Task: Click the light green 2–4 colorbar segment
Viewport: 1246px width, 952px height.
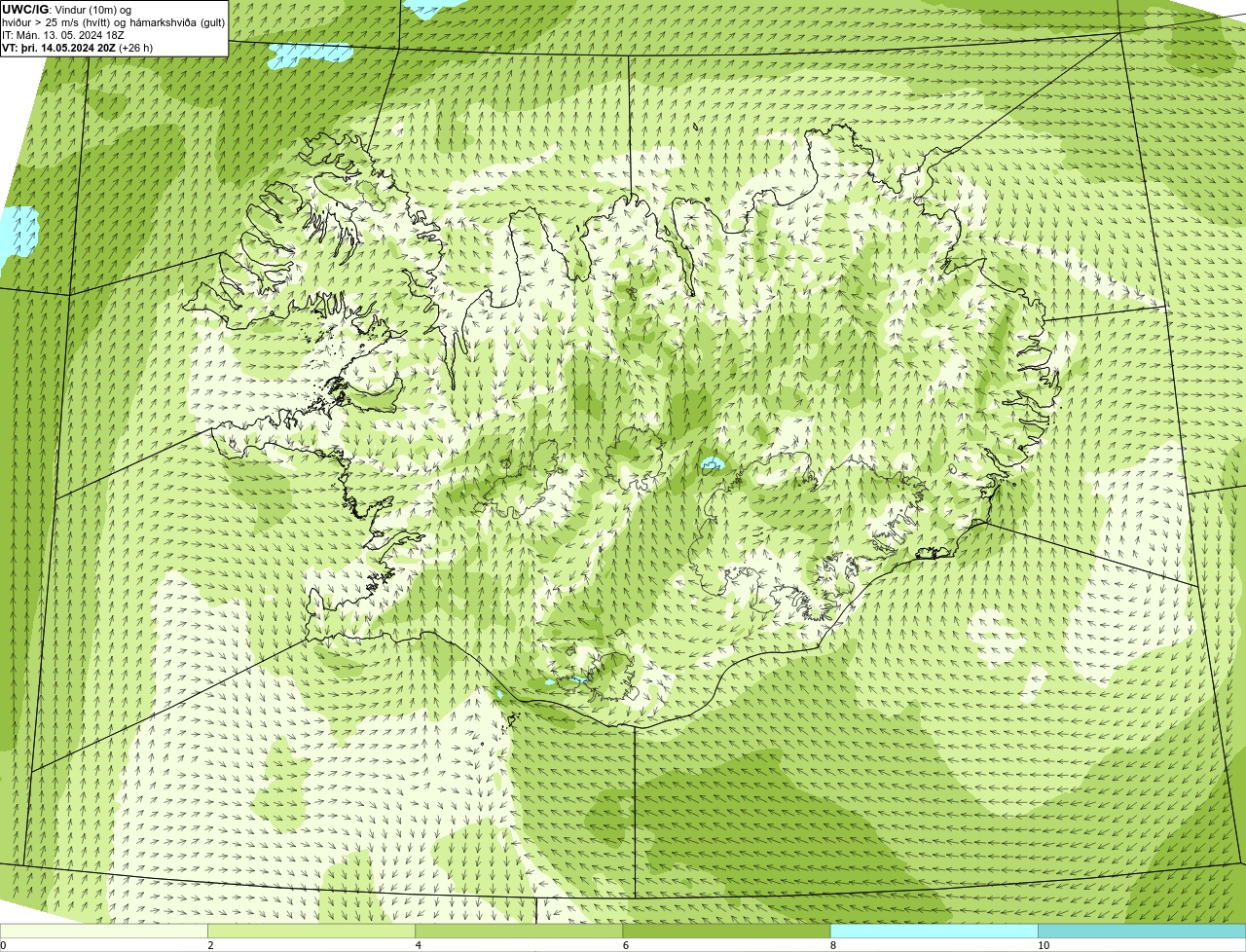Action: coord(311,931)
